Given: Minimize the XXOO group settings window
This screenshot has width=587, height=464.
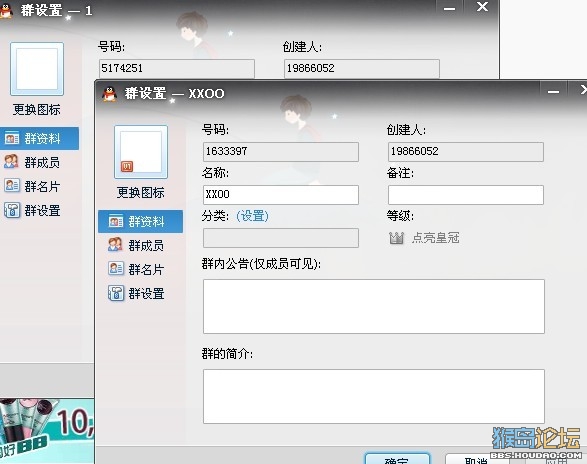Looking at the screenshot, I should click(553, 92).
